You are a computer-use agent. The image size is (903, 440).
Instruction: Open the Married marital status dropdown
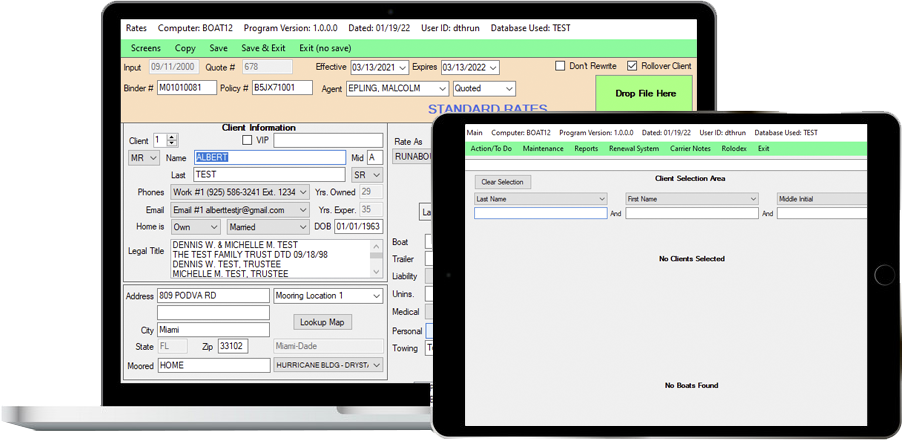click(303, 227)
